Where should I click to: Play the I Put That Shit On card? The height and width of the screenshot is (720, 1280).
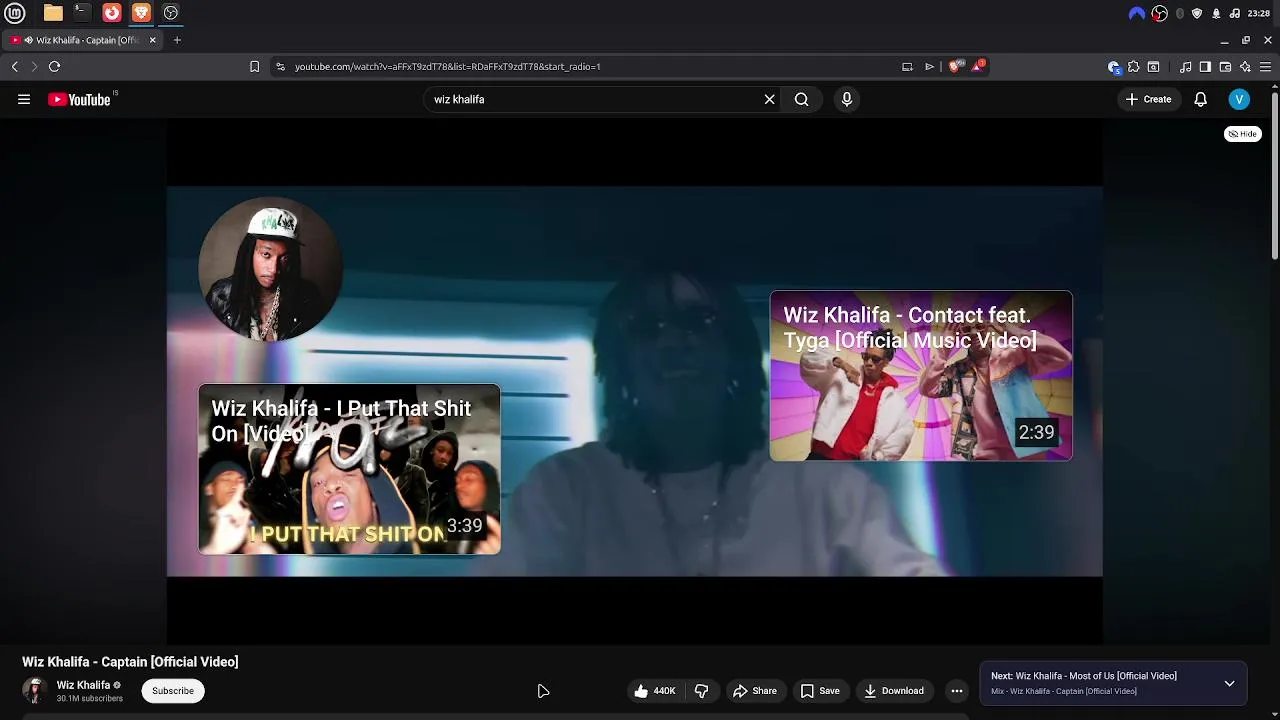click(x=349, y=469)
